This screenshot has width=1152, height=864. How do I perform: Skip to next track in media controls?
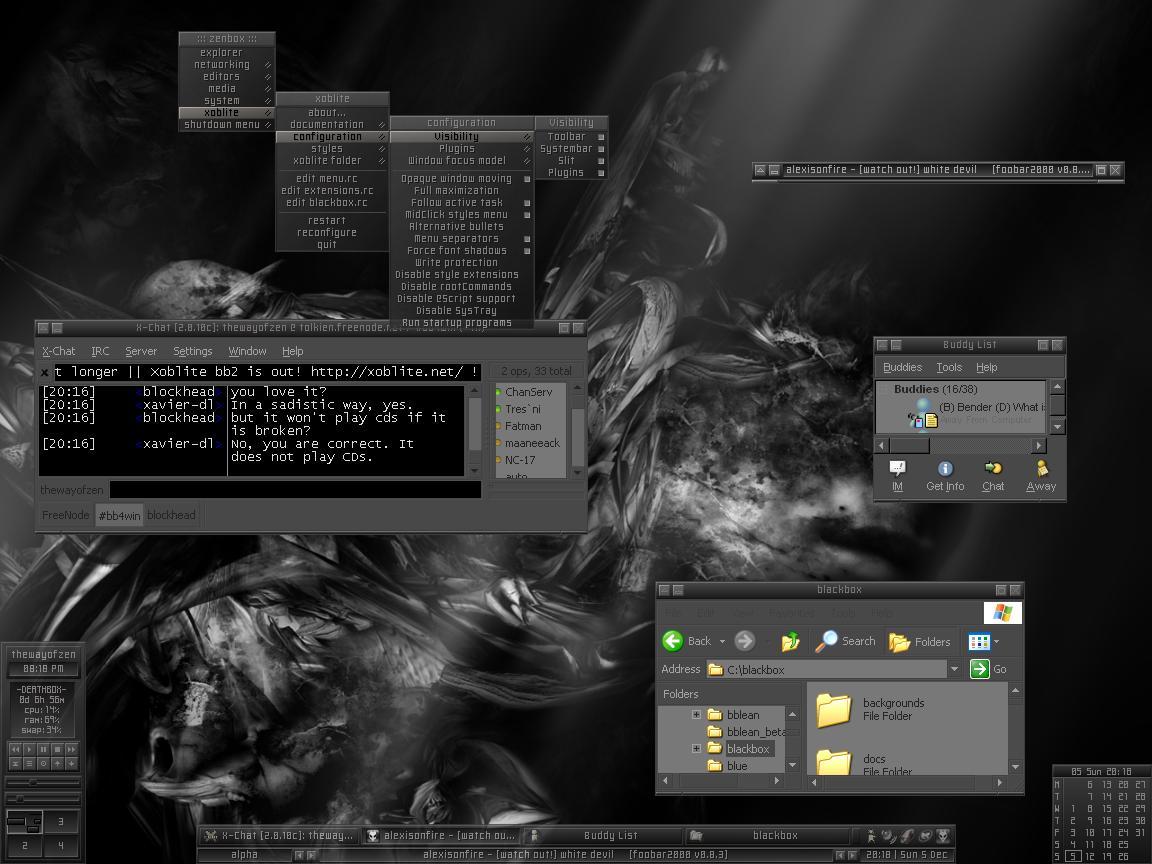pyautogui.click(x=71, y=749)
